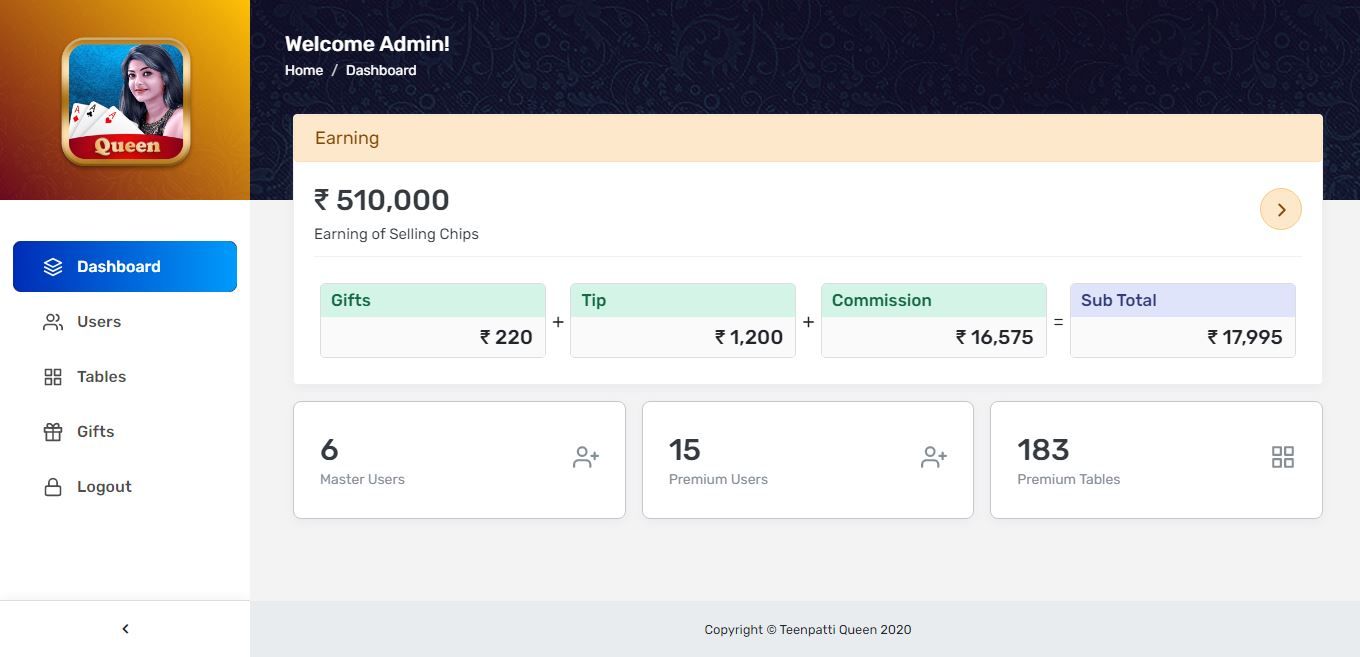Image resolution: width=1360 pixels, height=657 pixels.
Task: Click the Teenpatti Queen logo image
Action: [x=126, y=101]
